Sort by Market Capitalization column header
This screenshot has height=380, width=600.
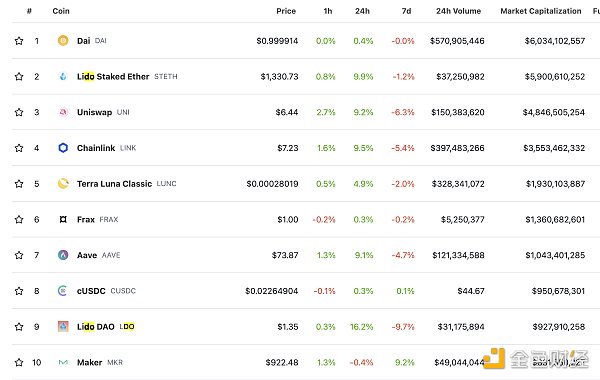541,11
